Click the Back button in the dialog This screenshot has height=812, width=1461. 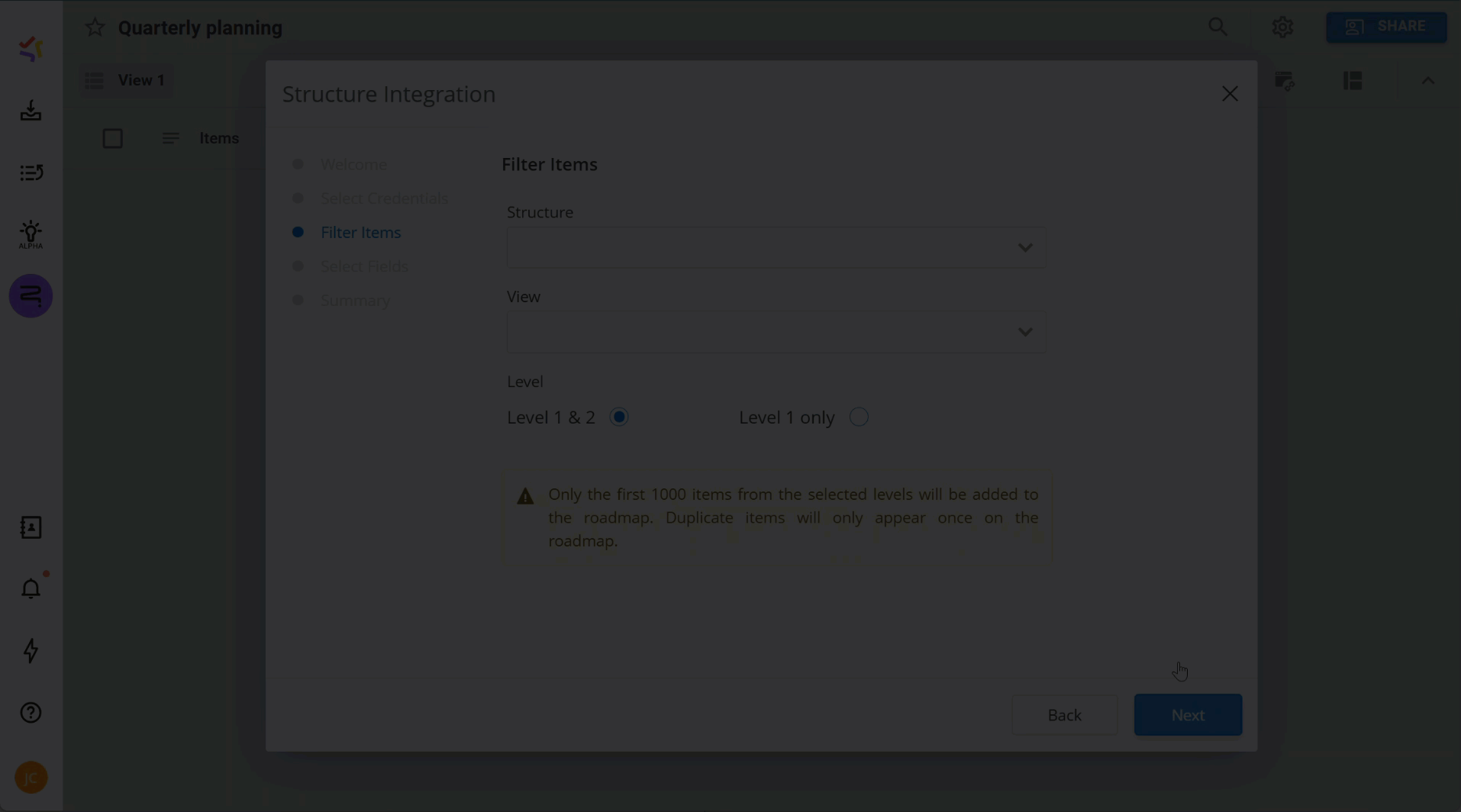tap(1064, 714)
